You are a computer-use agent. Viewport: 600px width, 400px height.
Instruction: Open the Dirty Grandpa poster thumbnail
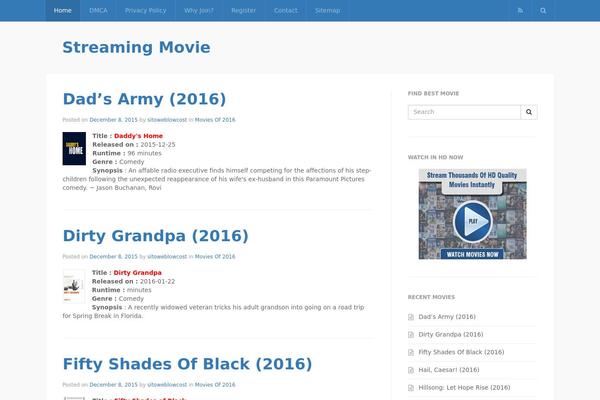click(74, 286)
